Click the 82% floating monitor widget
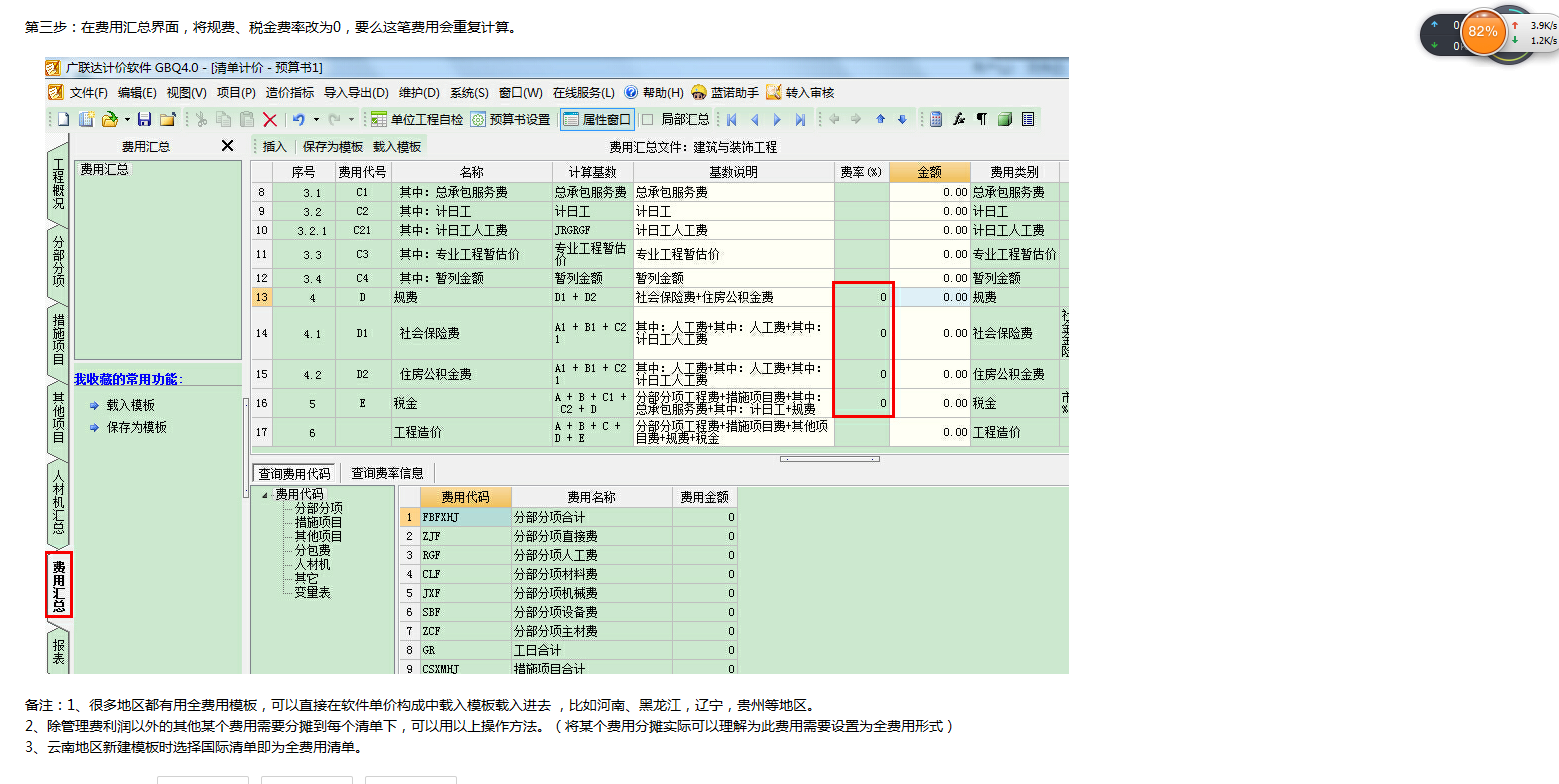This screenshot has height=784, width=1559. pyautogui.click(x=1483, y=31)
